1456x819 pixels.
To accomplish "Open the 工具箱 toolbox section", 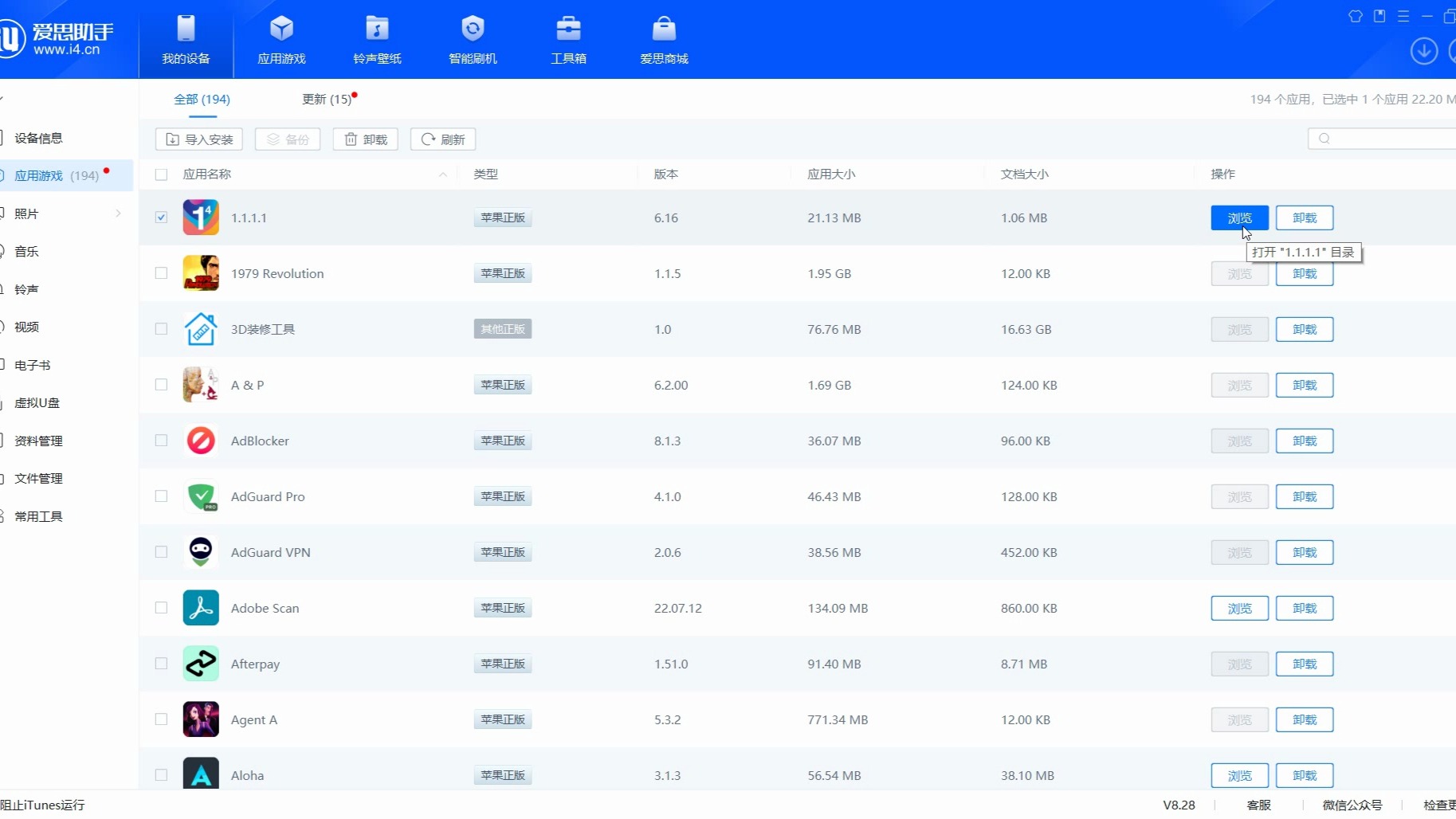I will pyautogui.click(x=568, y=39).
